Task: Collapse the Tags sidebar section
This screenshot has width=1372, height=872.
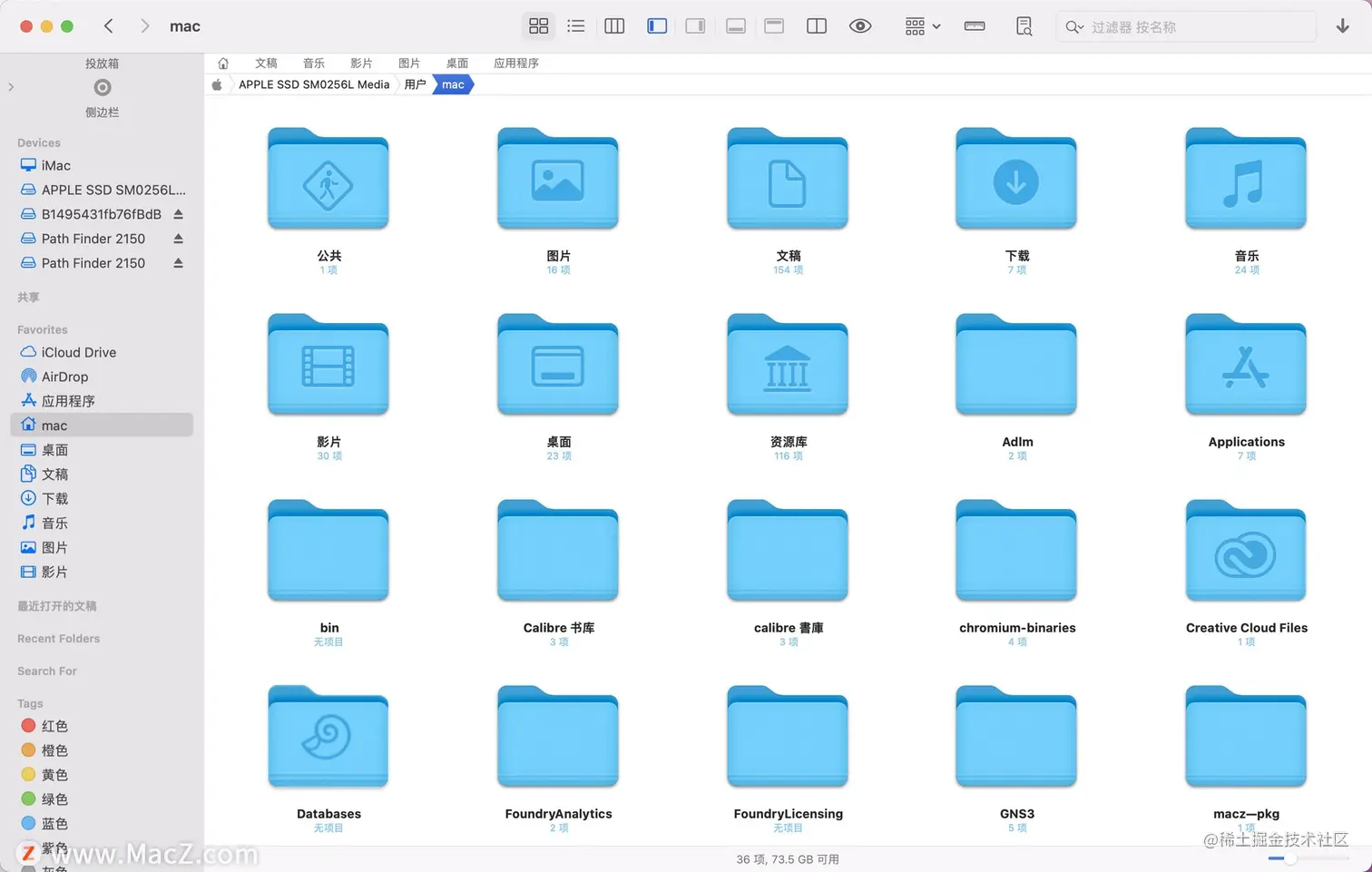Action: pos(30,704)
